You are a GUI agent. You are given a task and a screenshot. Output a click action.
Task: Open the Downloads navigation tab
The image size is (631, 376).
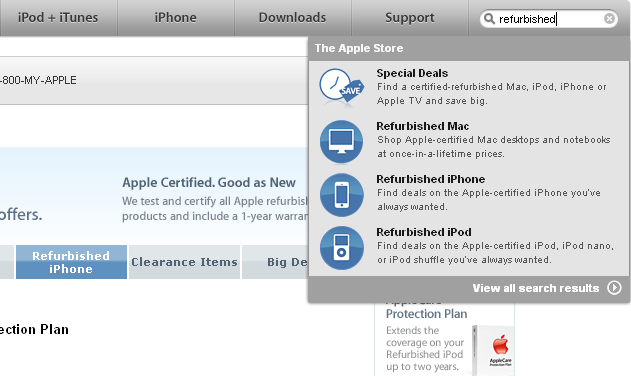pyautogui.click(x=293, y=18)
